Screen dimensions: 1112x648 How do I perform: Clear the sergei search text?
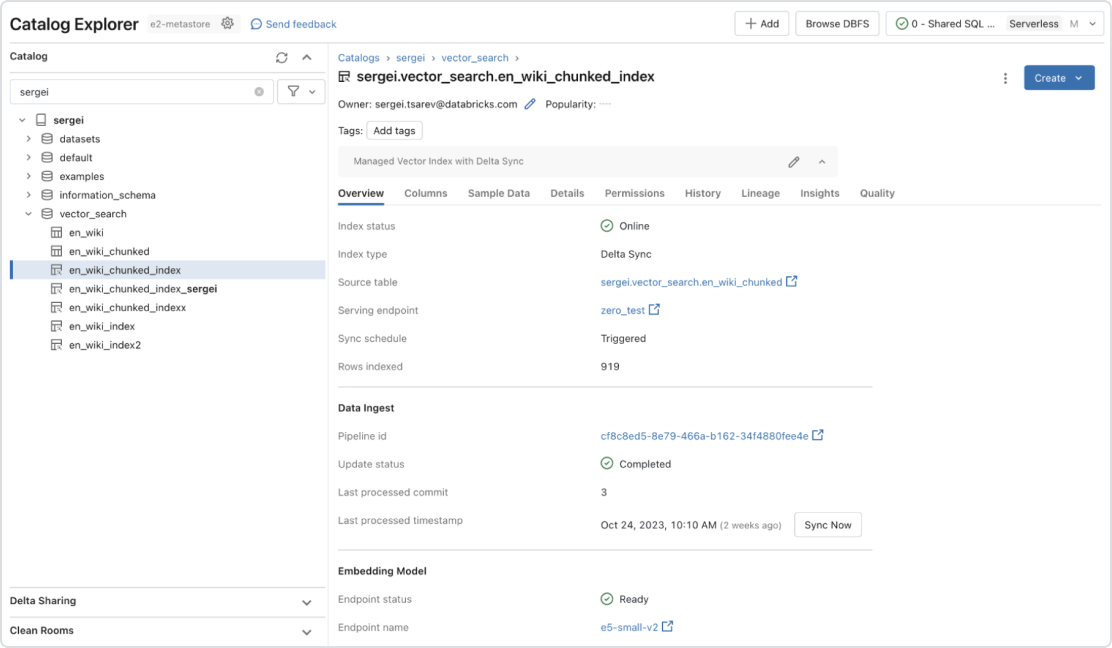click(259, 91)
